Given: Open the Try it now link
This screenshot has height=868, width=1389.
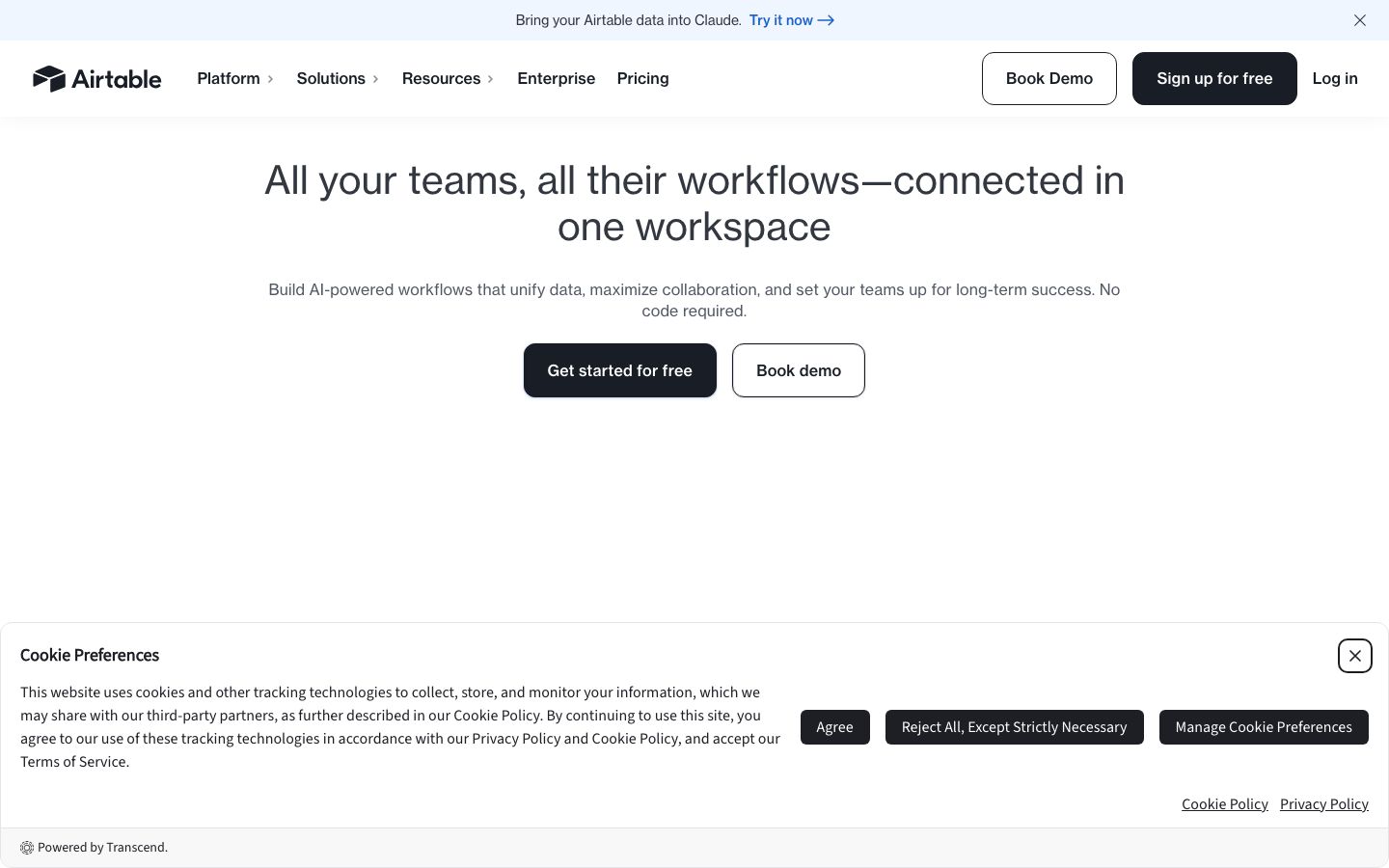Looking at the screenshot, I should coord(792,20).
